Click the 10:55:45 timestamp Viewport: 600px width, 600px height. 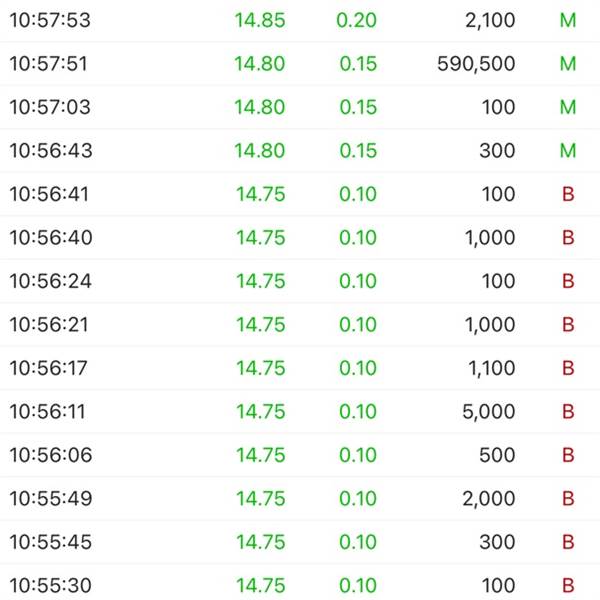click(49, 542)
